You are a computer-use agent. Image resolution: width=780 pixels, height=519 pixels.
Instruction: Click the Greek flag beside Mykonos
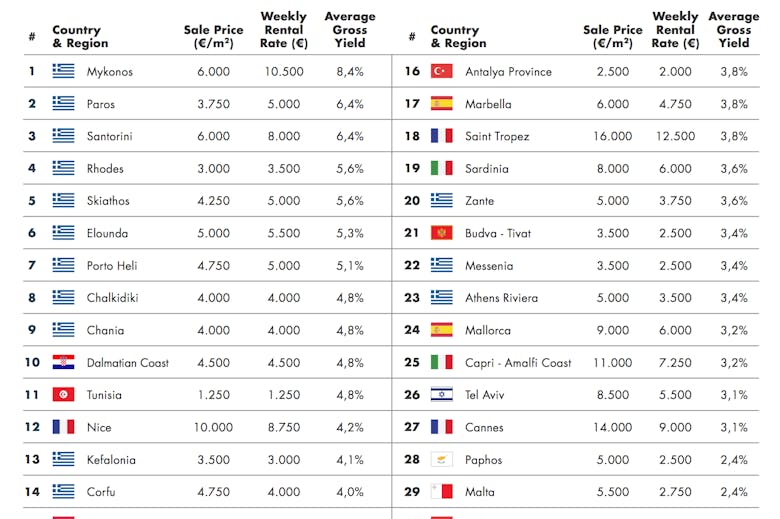click(64, 71)
